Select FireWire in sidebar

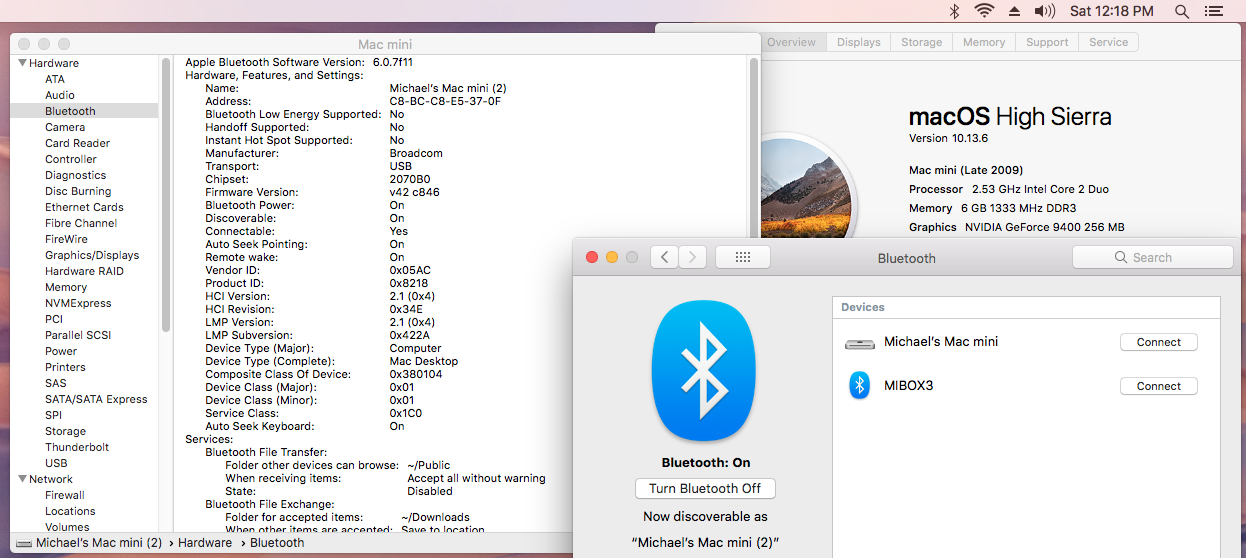66,239
